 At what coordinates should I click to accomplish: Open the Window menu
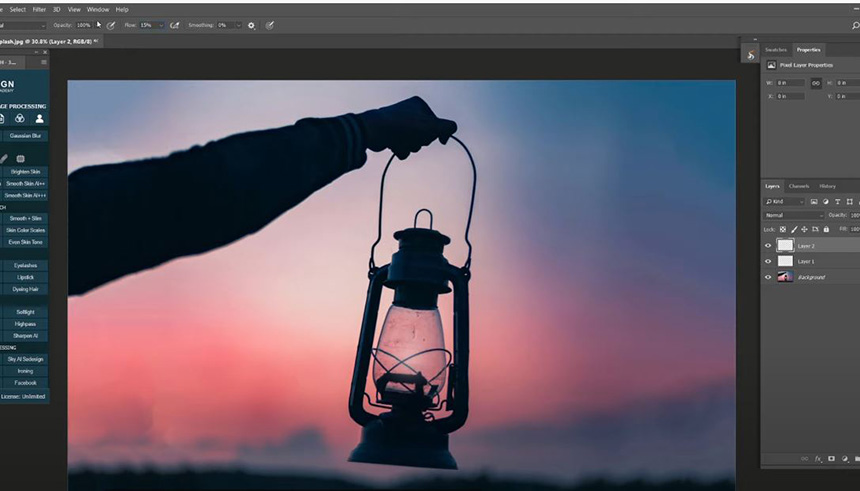[98, 9]
